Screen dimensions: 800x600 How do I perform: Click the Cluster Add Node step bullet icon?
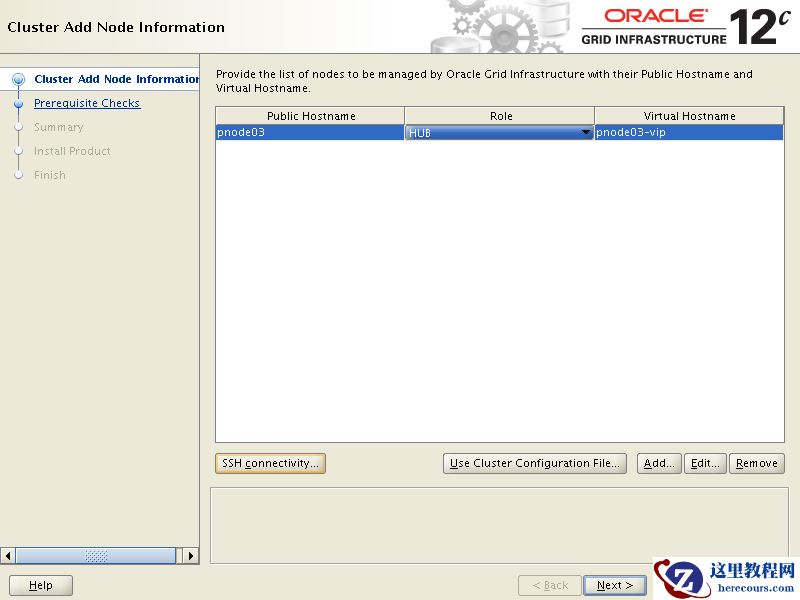(x=19, y=79)
